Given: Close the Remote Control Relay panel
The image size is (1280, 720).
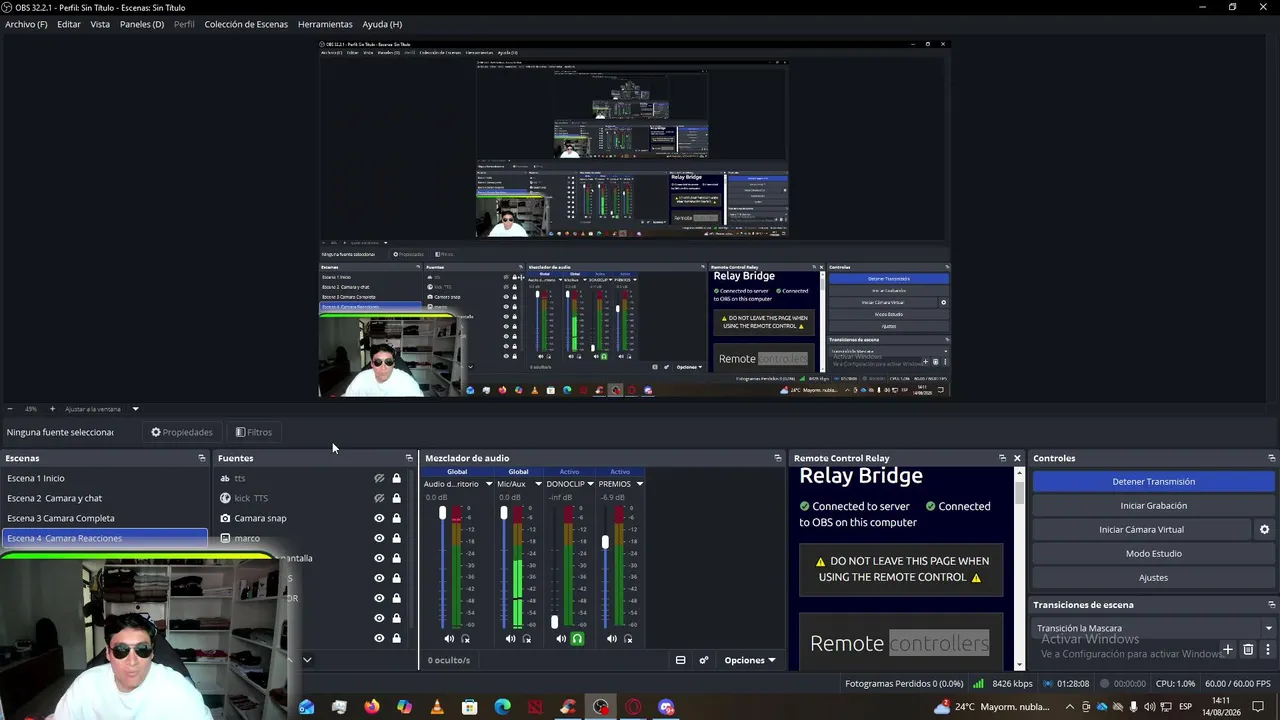Looking at the screenshot, I should click(x=1018, y=458).
